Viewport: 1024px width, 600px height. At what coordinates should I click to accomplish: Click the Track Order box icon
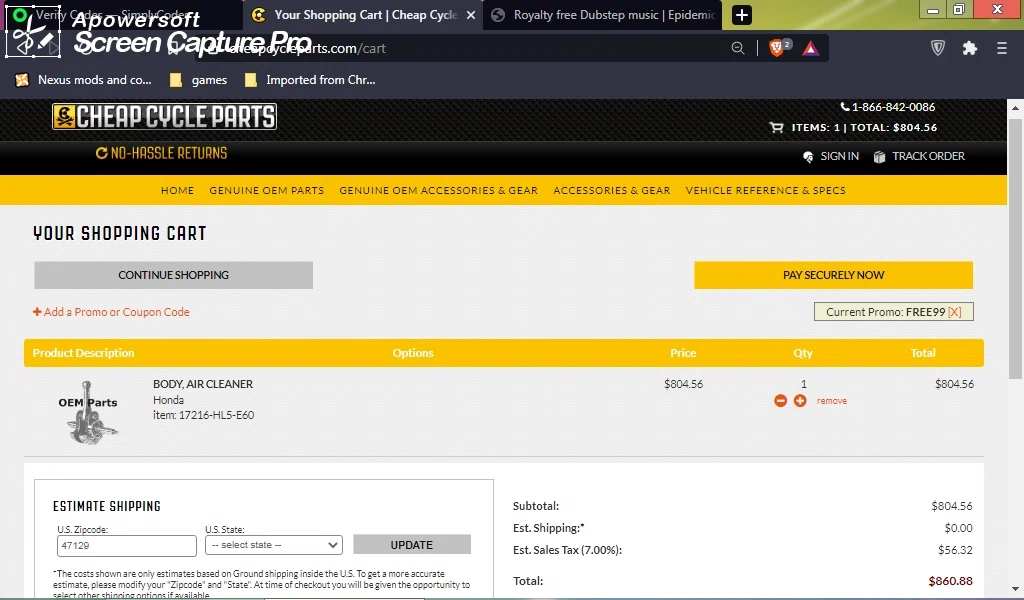(x=880, y=157)
